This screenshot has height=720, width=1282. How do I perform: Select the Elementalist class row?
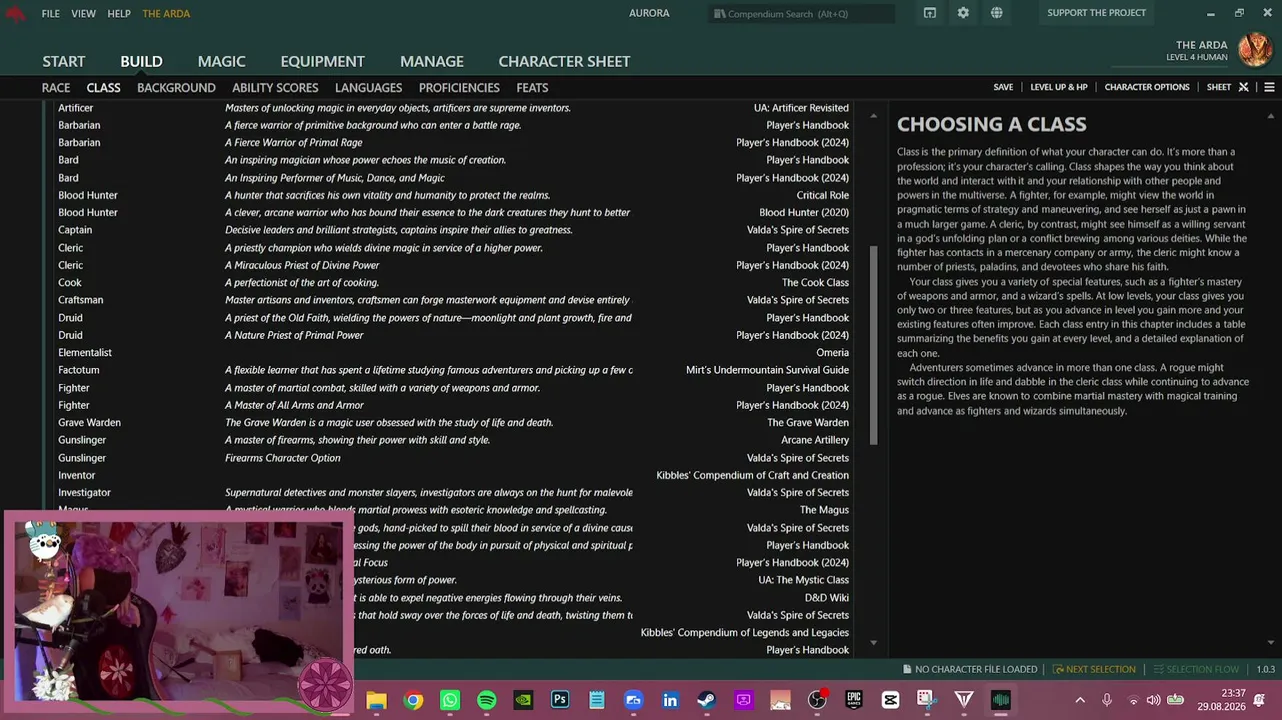tap(454, 353)
